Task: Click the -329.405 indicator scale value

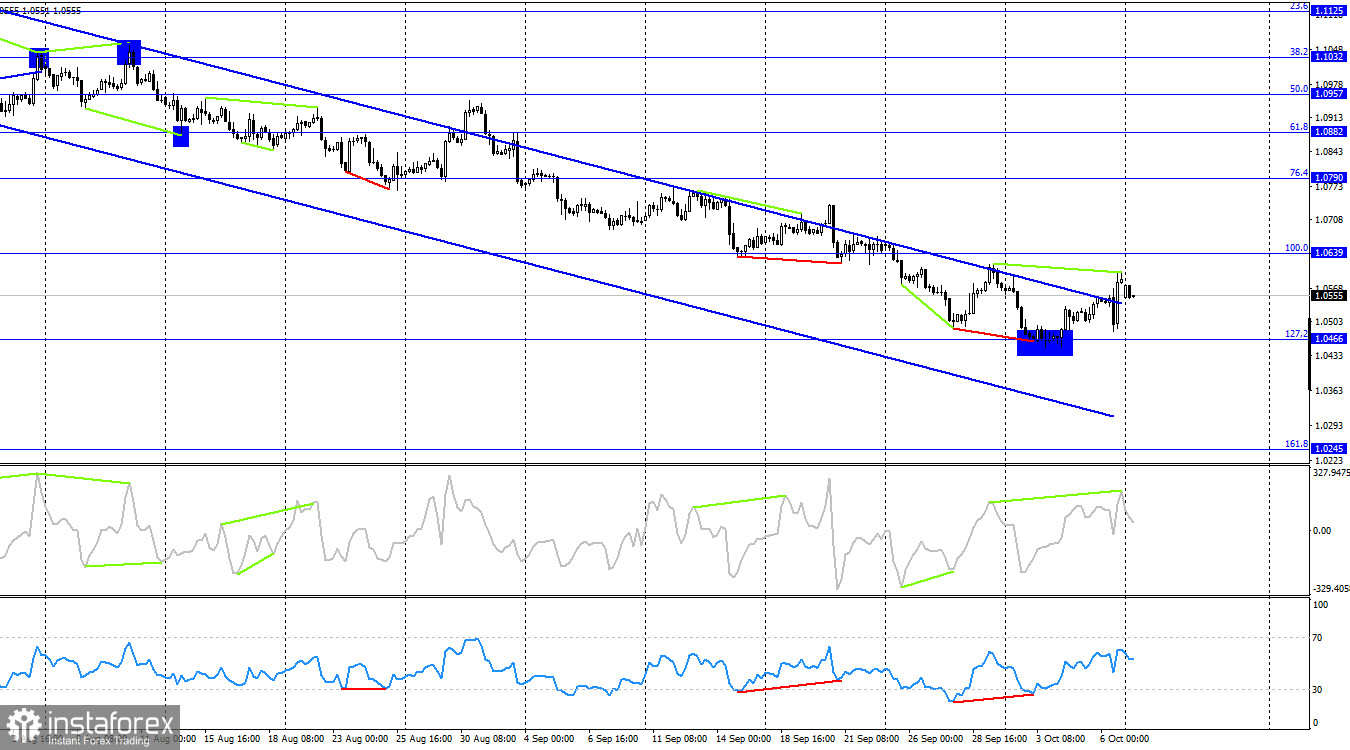Action: [1330, 590]
